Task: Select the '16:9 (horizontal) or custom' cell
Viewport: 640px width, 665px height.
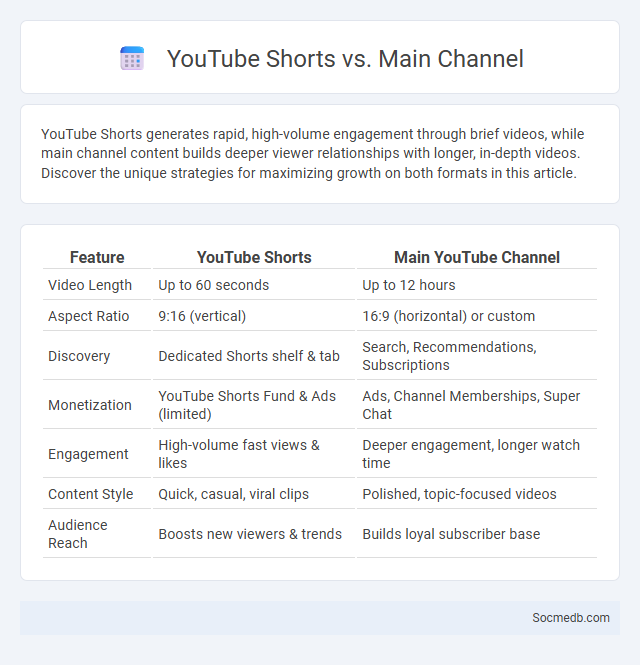Action: coord(477,316)
